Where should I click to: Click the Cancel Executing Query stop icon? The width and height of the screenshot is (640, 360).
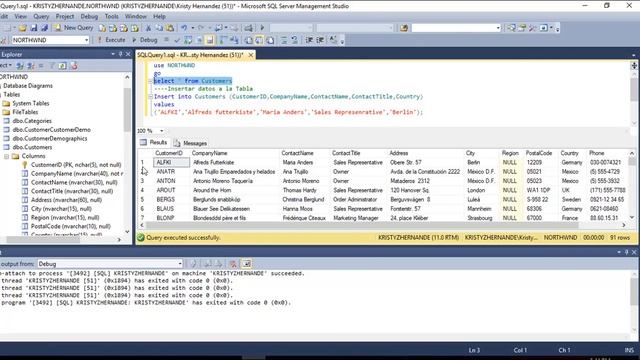tap(166, 40)
